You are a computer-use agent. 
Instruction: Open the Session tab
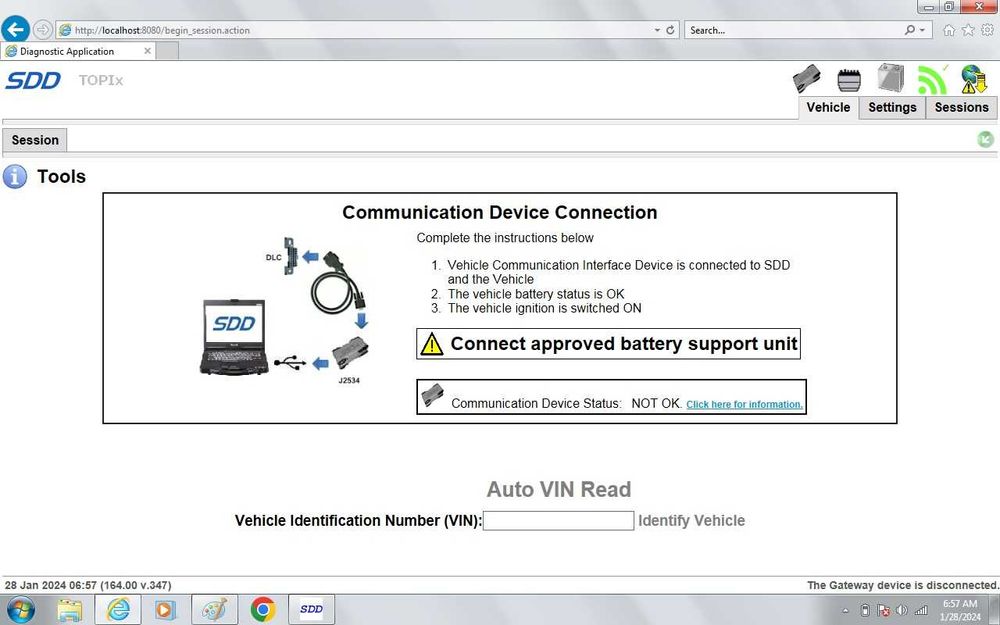[35, 140]
